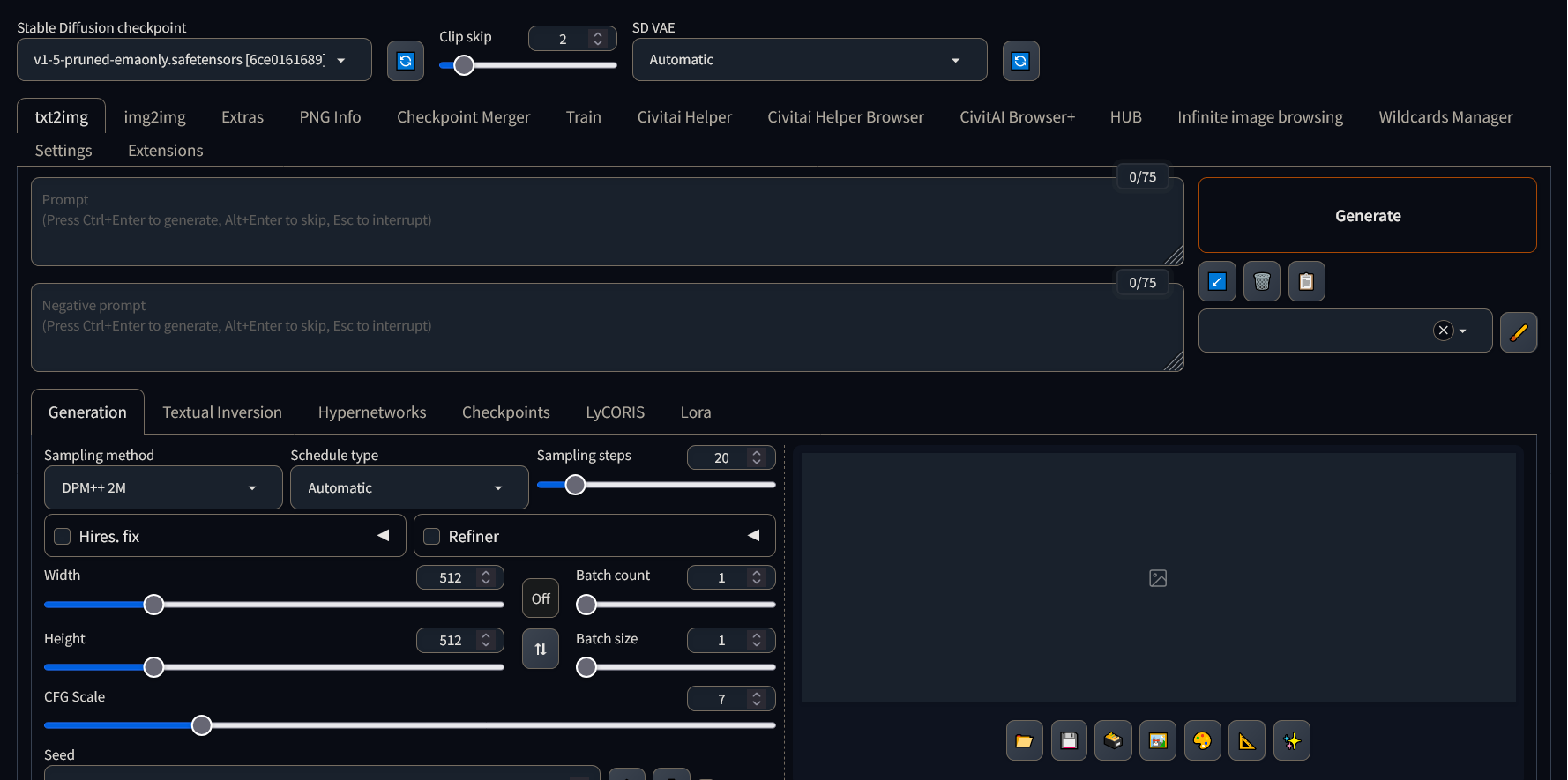The height and width of the screenshot is (780, 1568).
Task: Select the Checkpoints tab
Action: (506, 412)
